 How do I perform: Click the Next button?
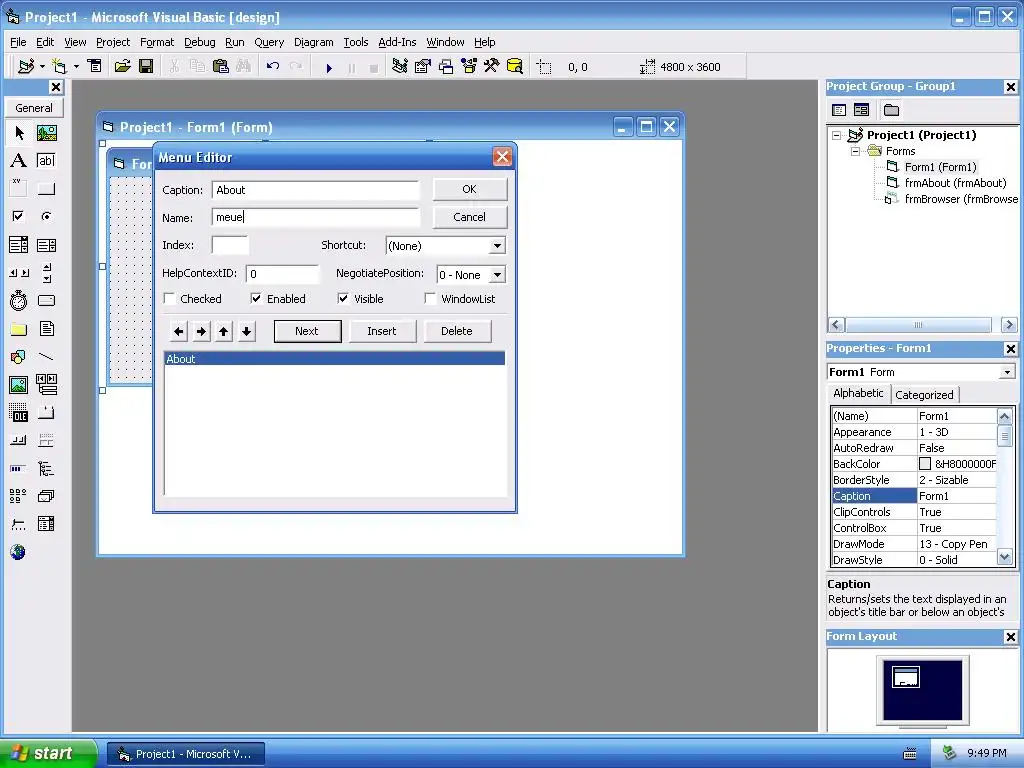pyautogui.click(x=307, y=331)
